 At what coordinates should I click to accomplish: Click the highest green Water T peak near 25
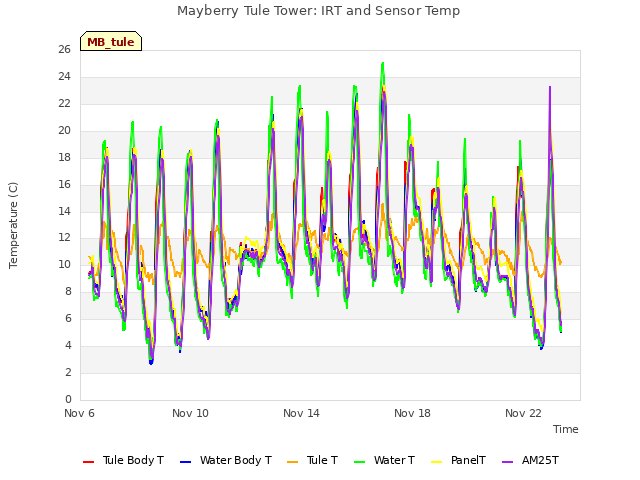pos(382,64)
